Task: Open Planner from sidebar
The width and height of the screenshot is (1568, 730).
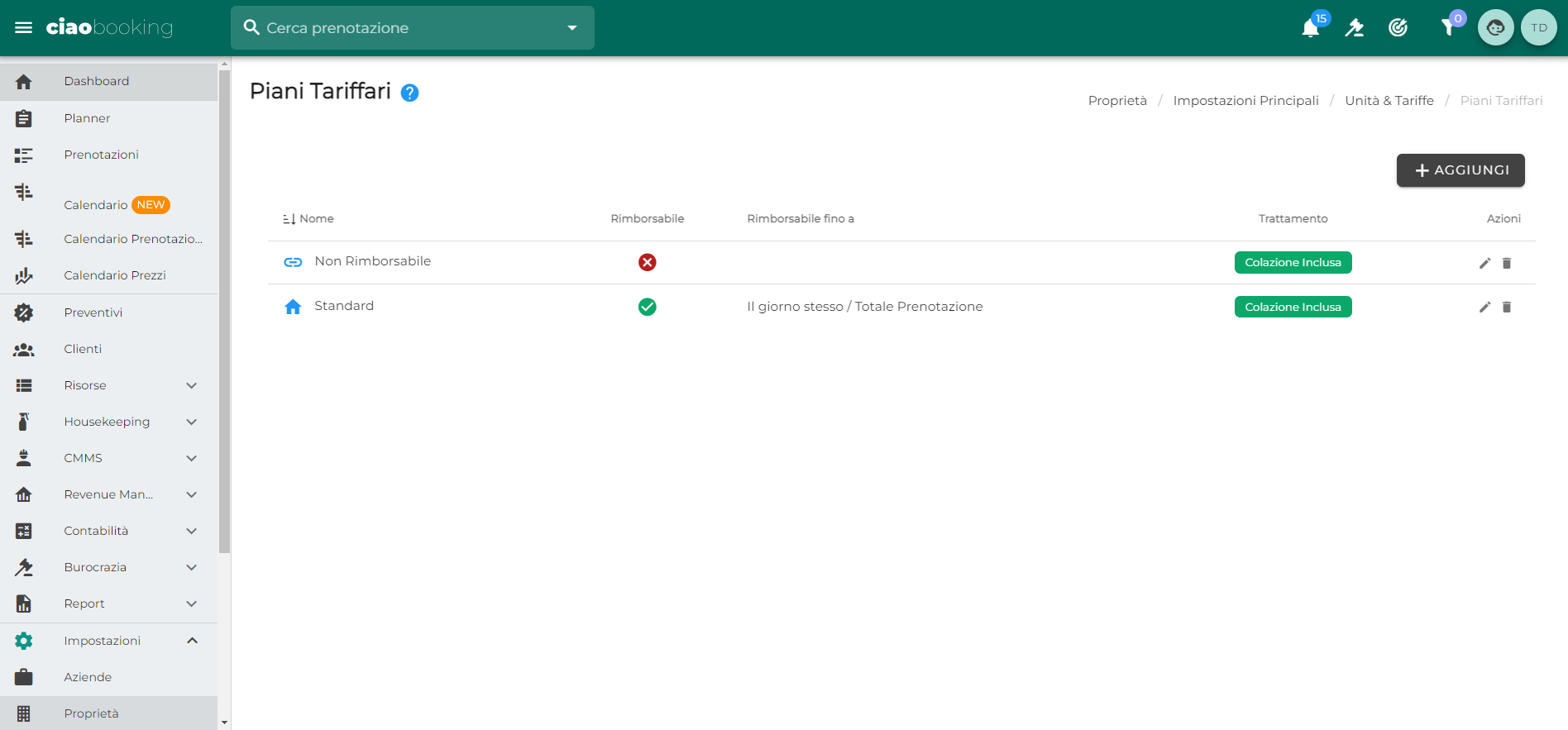Action: coord(109,118)
